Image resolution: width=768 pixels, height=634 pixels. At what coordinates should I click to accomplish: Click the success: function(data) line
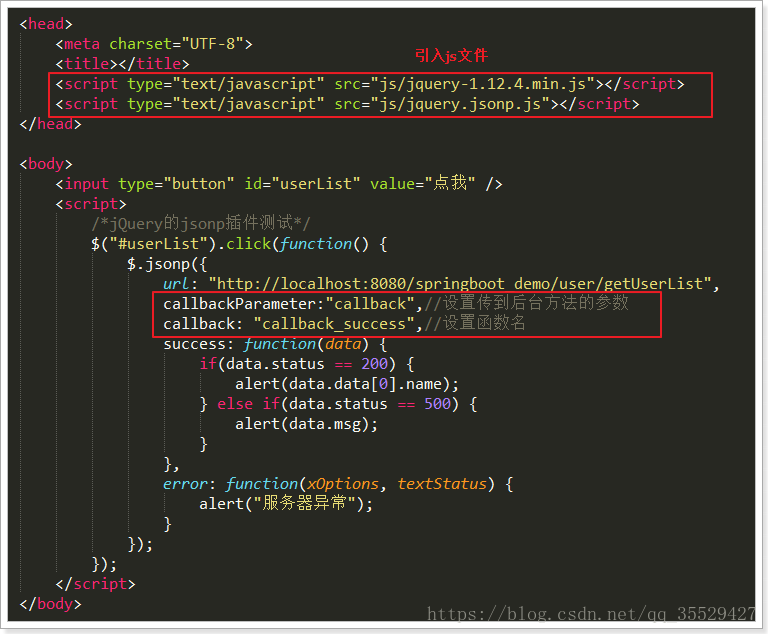pyautogui.click(x=275, y=344)
